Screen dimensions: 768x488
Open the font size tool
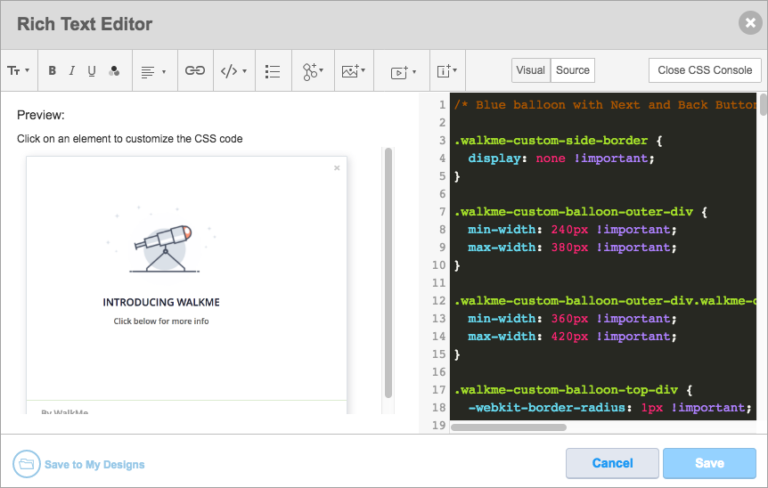click(x=14, y=71)
